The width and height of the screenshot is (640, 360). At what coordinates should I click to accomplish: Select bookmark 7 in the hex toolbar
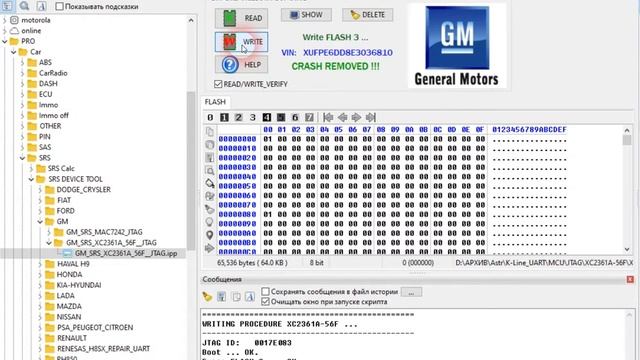point(309,118)
